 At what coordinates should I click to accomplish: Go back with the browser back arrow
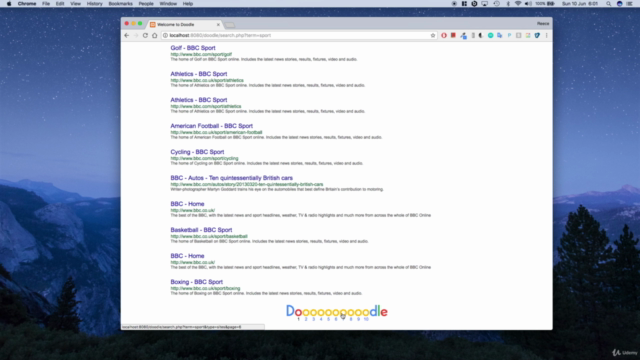127,36
